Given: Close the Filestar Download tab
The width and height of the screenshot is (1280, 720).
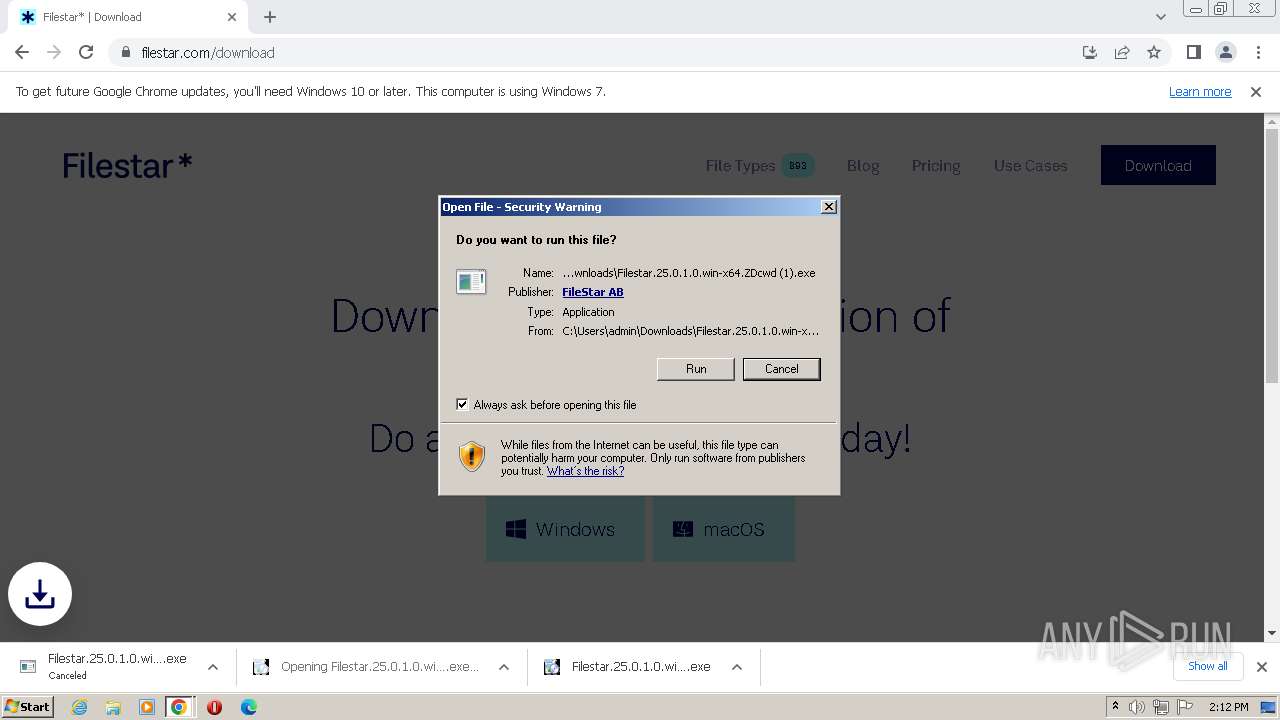Looking at the screenshot, I should (232, 17).
